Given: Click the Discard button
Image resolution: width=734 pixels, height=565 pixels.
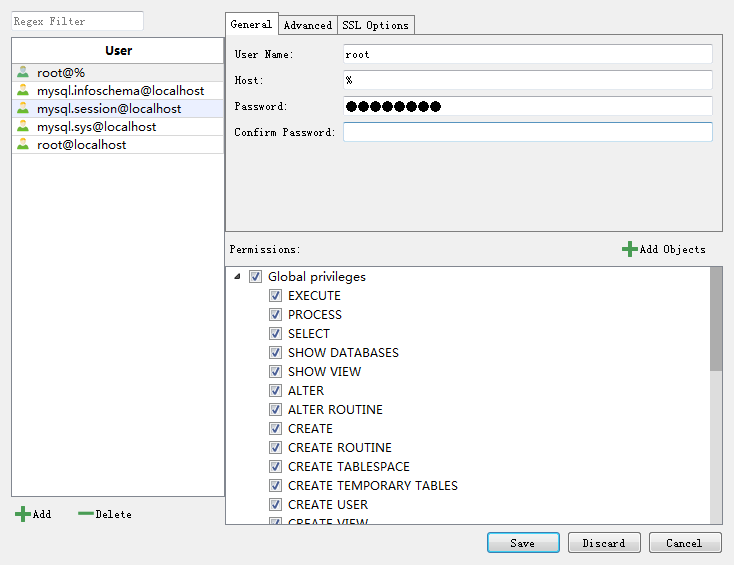Looking at the screenshot, I should (604, 543).
